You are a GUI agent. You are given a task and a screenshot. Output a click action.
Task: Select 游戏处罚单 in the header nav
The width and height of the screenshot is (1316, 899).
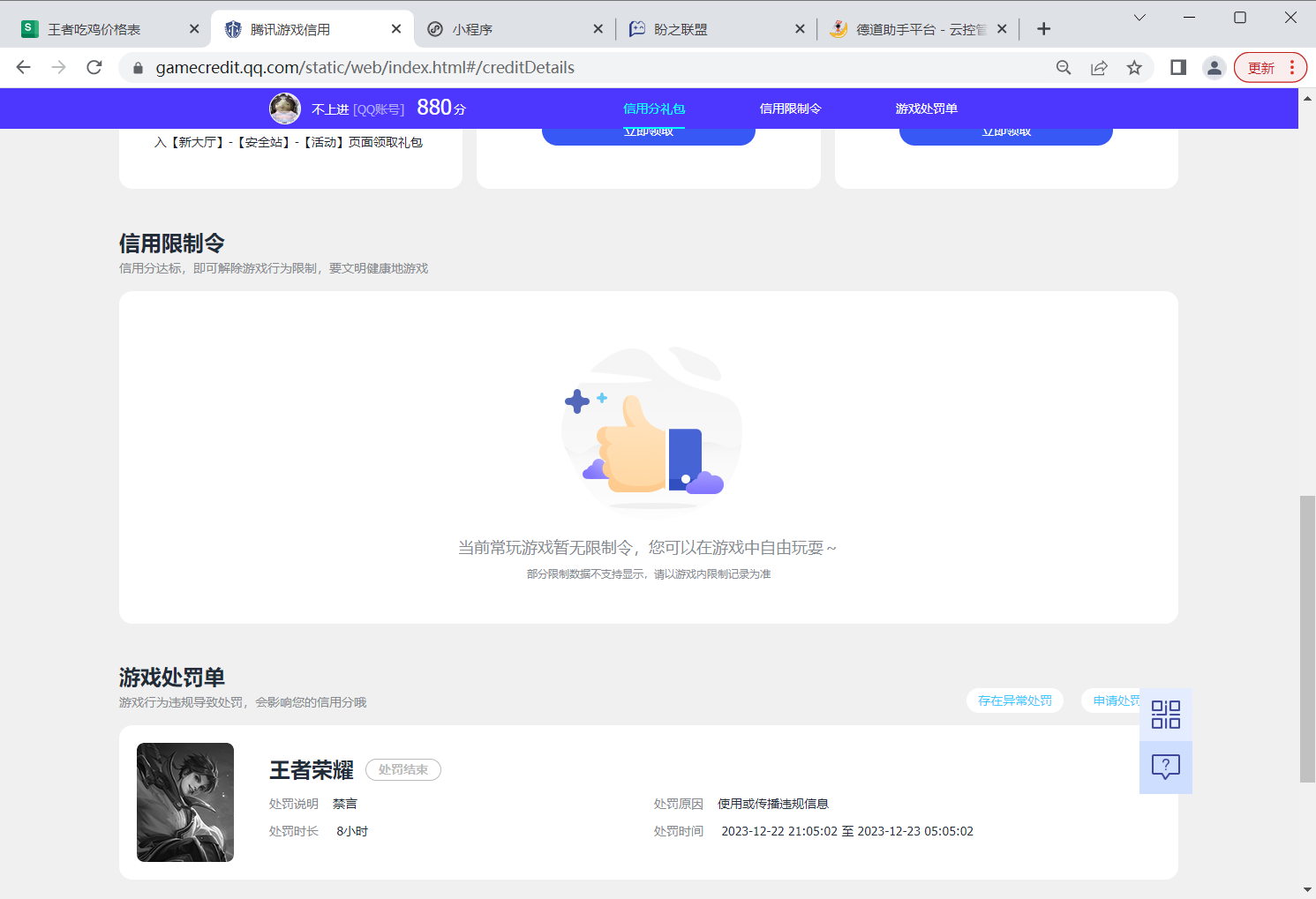[x=927, y=109]
